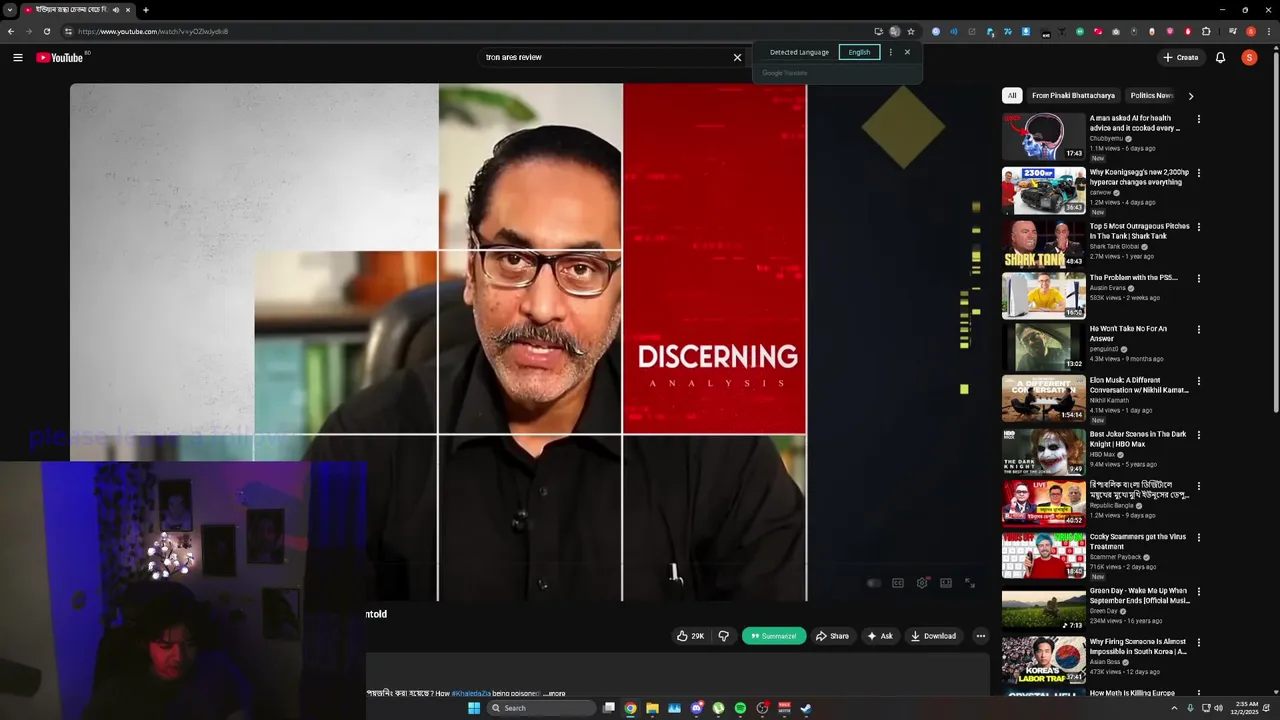Open options for 'The Problem with the PS5'
1280x720 pixels.
click(1199, 278)
